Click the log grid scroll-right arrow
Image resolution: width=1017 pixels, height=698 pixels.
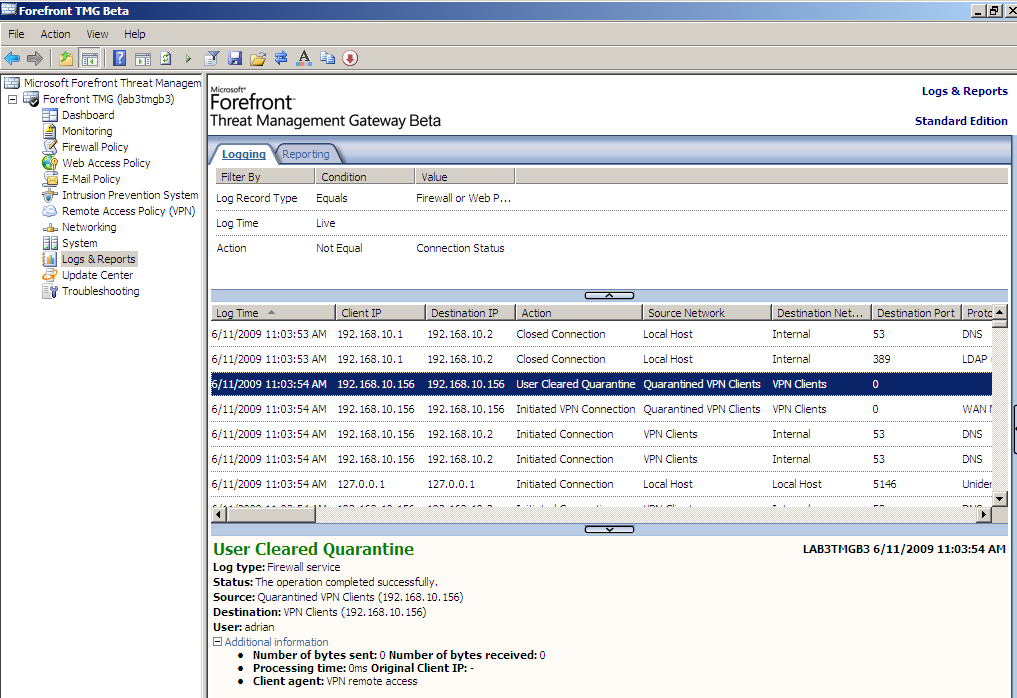click(985, 514)
